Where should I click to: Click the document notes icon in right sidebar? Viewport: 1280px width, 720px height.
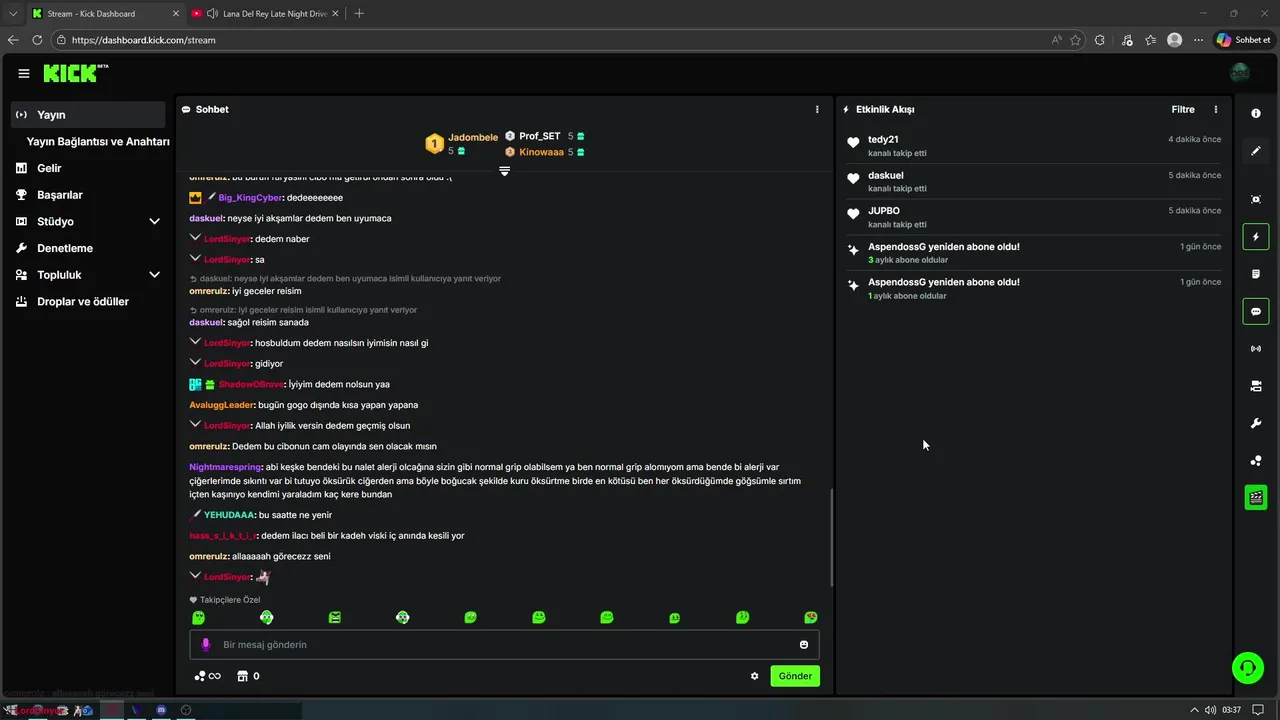tap(1256, 274)
